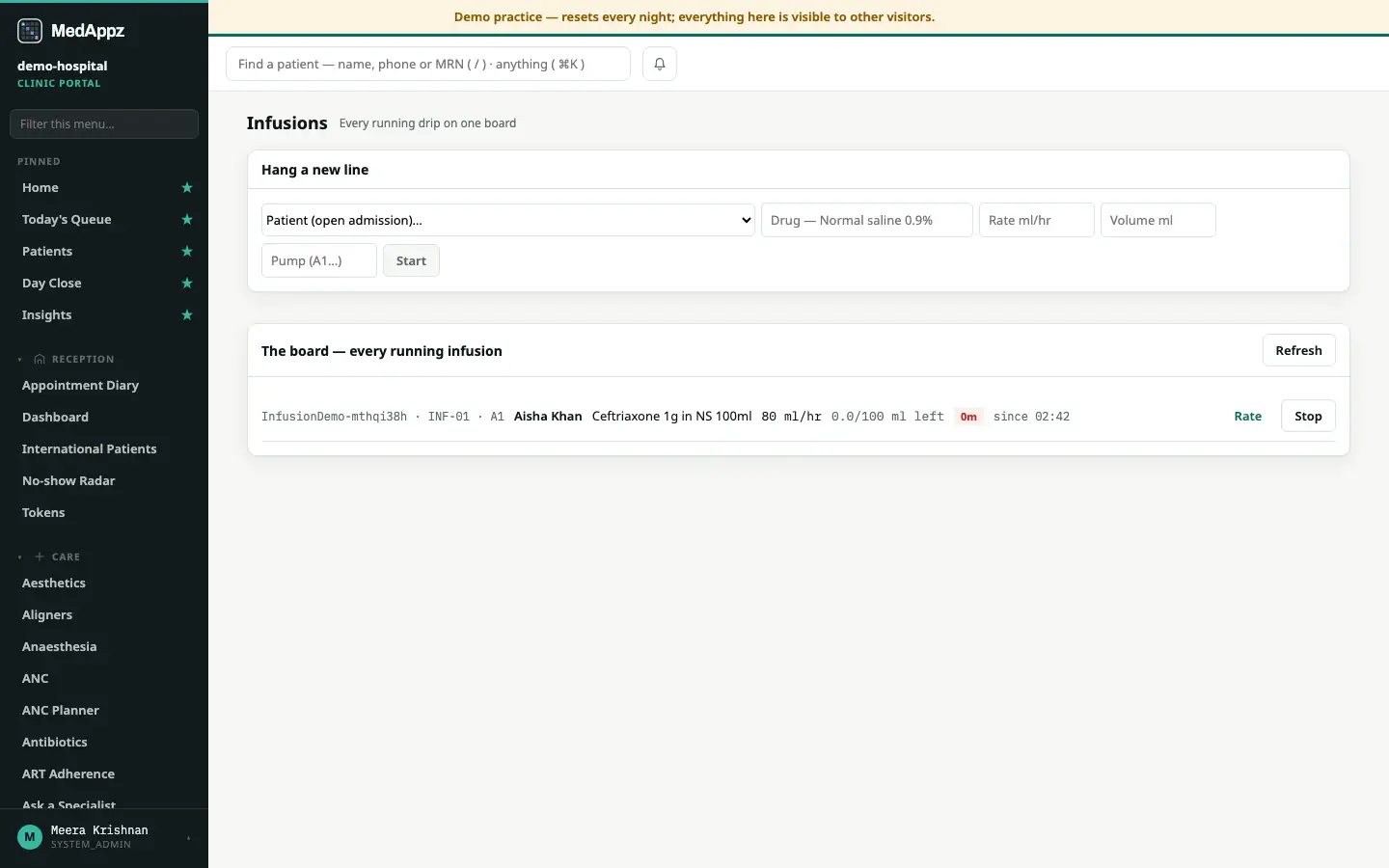Image resolution: width=1389 pixels, height=868 pixels.
Task: Stop Aisha Khan's infusion
Action: 1308,416
